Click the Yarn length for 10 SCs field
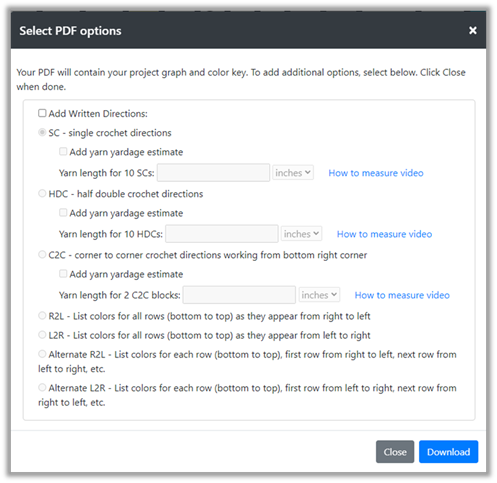The image size is (497, 483). coord(213,172)
